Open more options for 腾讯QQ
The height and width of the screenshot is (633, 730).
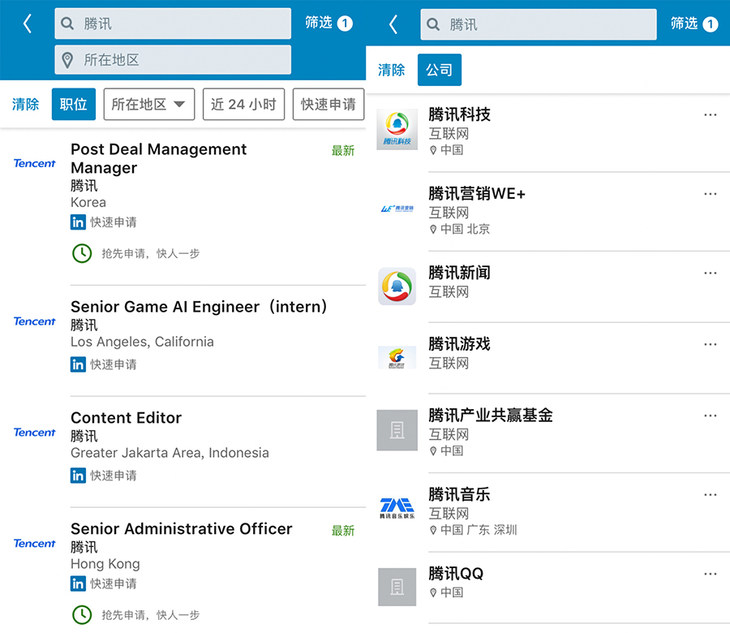coord(710,573)
